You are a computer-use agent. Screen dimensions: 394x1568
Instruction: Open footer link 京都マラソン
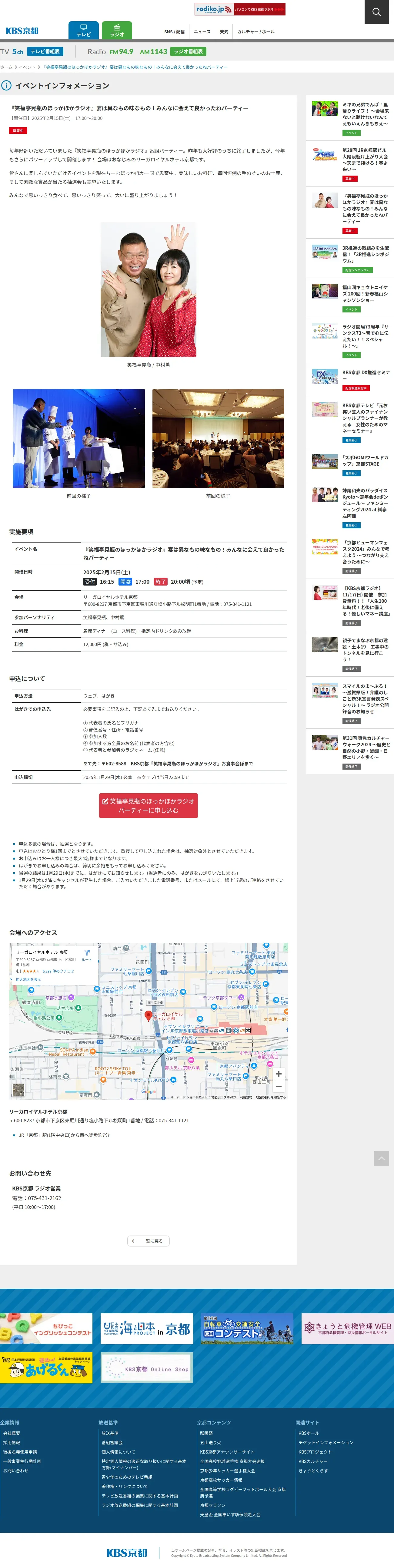(x=212, y=1506)
